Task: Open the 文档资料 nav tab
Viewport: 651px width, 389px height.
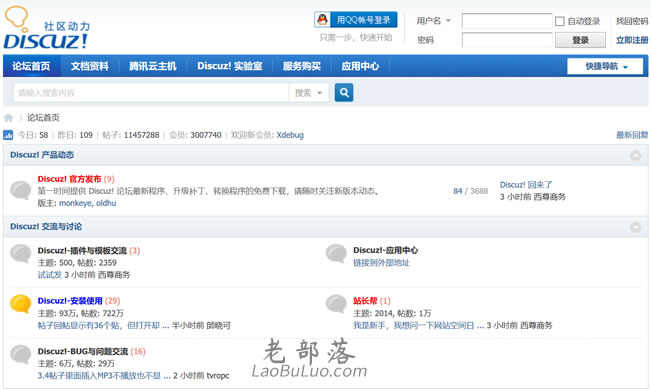Action: tap(90, 66)
